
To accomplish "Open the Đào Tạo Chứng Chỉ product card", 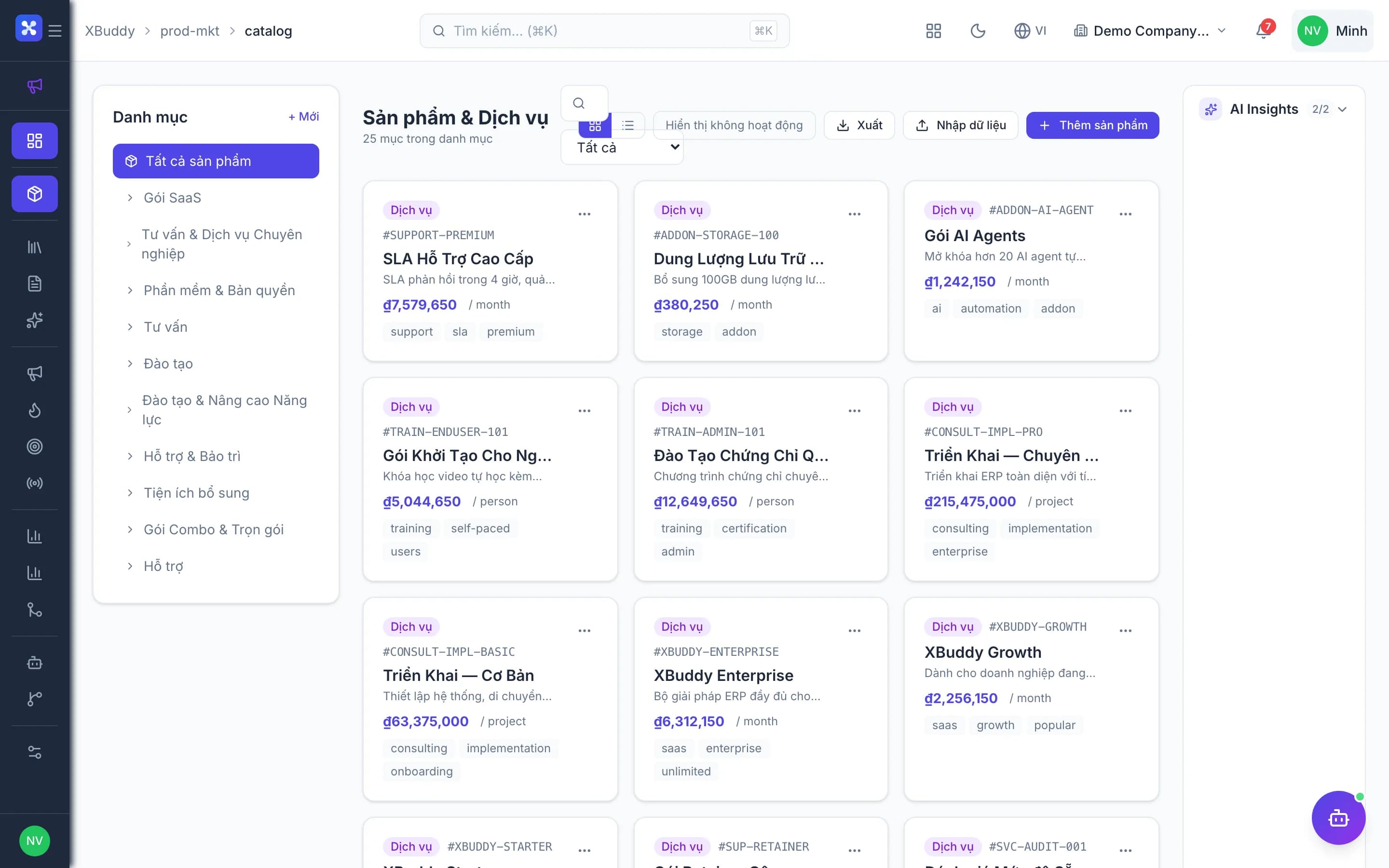I will click(x=761, y=479).
